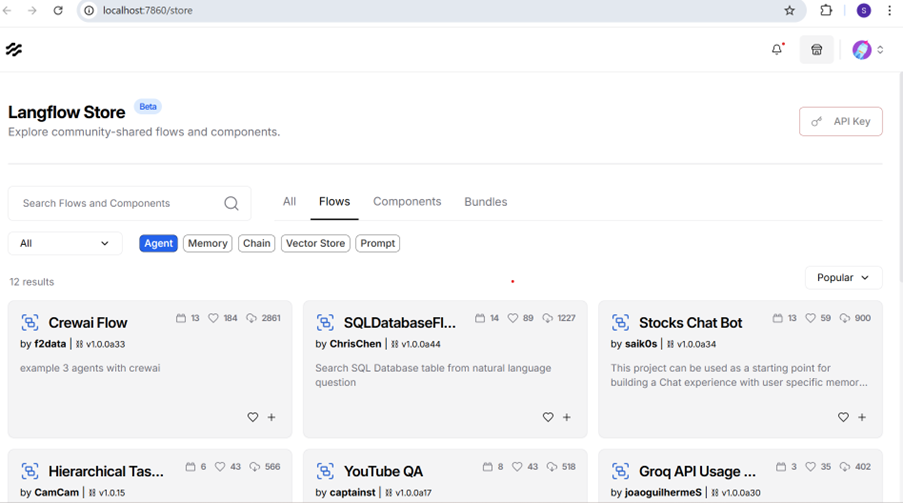The image size is (903, 503).
Task: Click the user profile avatar
Action: pyautogui.click(x=862, y=50)
